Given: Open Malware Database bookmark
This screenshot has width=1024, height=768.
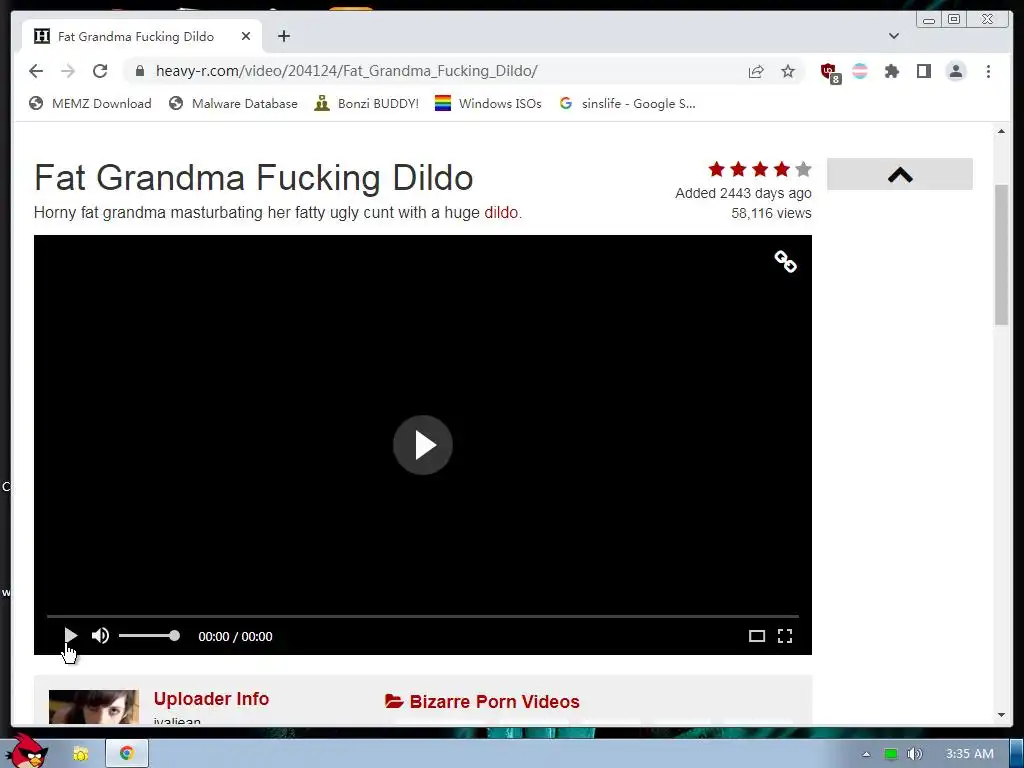Looking at the screenshot, I should (x=233, y=103).
